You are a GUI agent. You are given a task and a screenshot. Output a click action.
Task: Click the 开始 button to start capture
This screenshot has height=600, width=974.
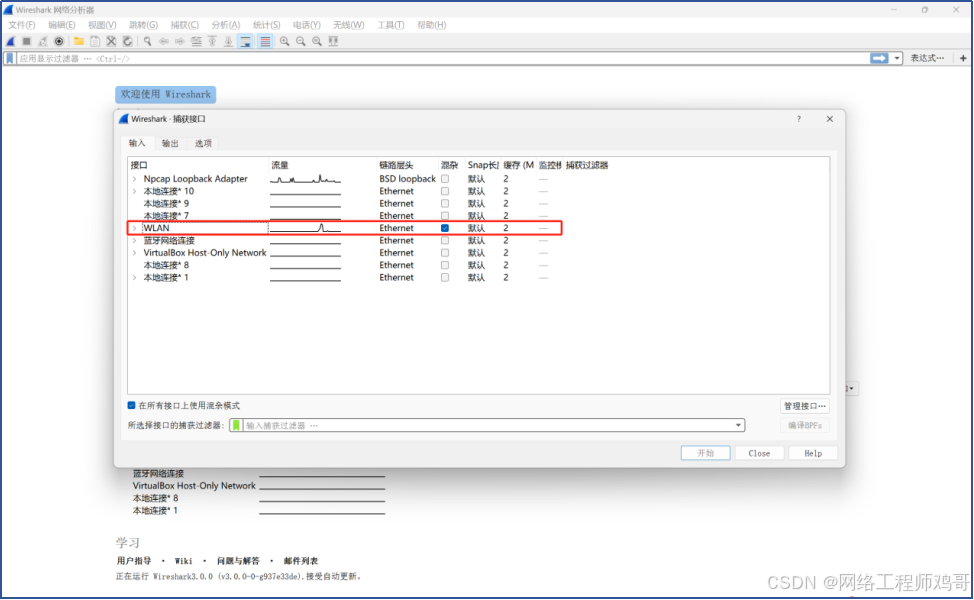click(706, 453)
